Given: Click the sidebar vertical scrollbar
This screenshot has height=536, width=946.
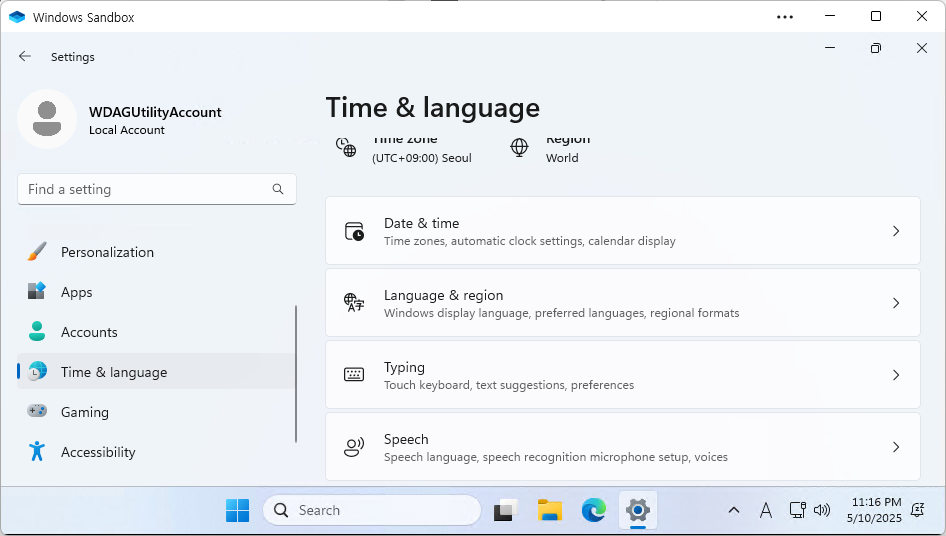Looking at the screenshot, I should [x=296, y=374].
